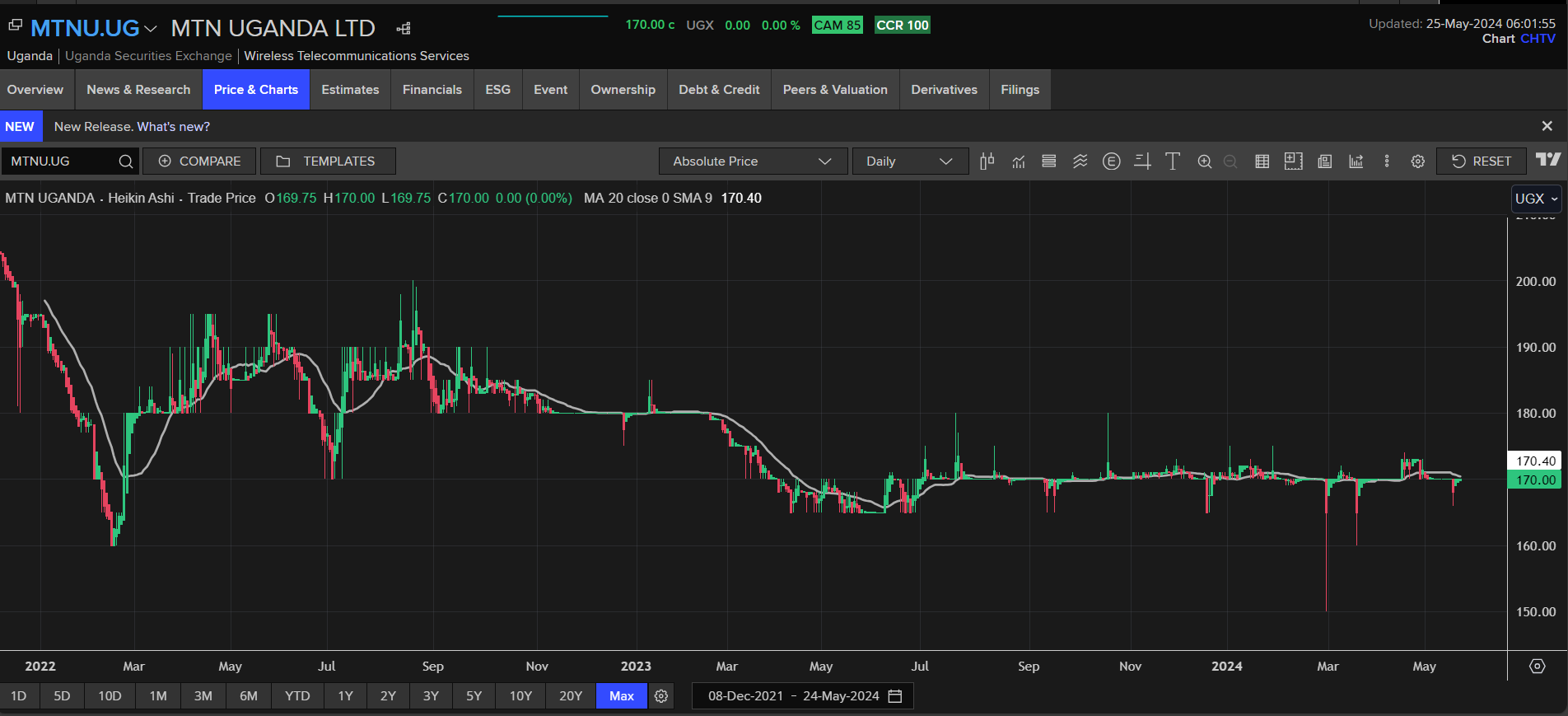This screenshot has width=1568, height=716.
Task: Click the add chart pane layout icon
Action: [1293, 161]
